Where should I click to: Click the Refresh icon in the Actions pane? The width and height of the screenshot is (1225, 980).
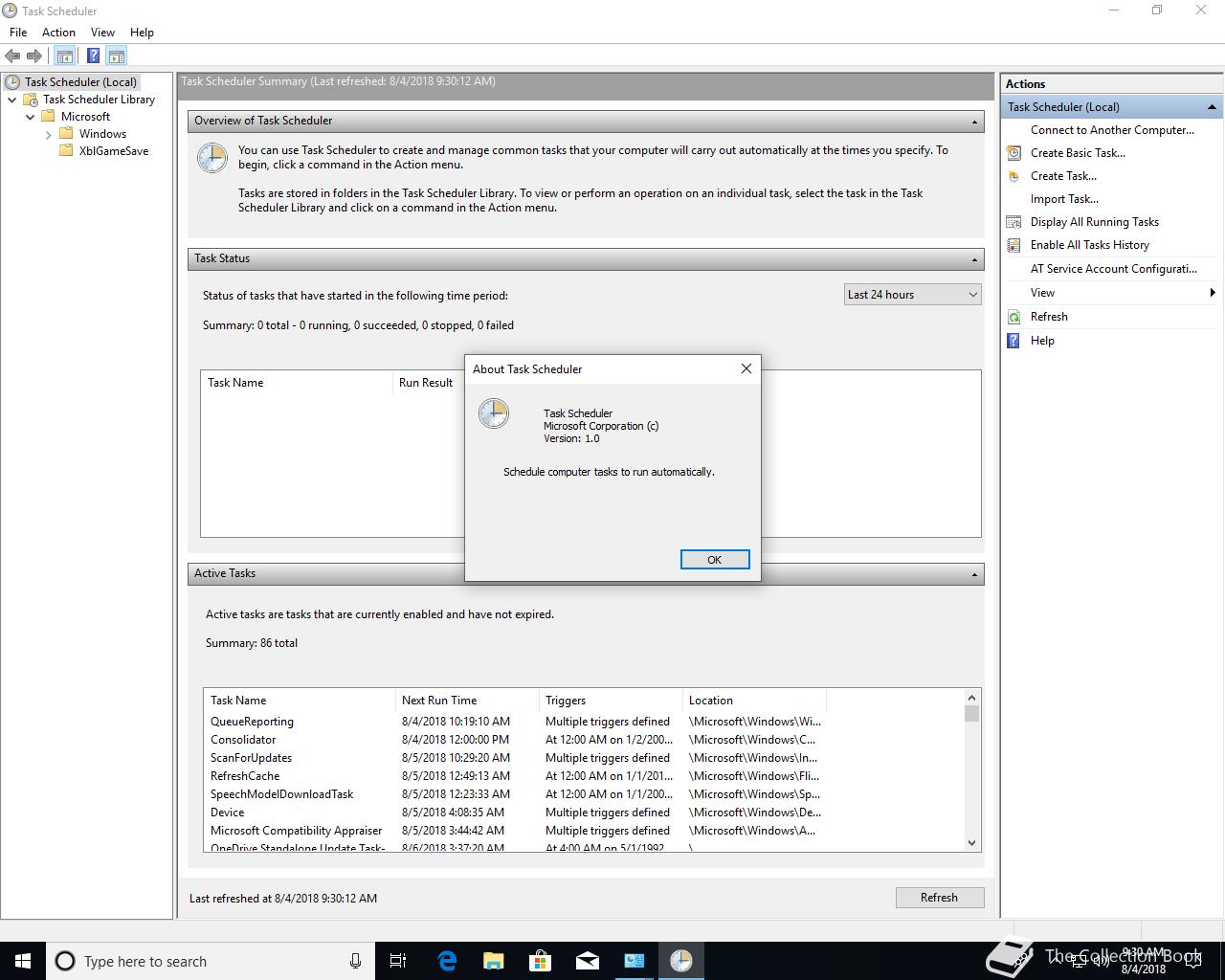[x=1013, y=317]
